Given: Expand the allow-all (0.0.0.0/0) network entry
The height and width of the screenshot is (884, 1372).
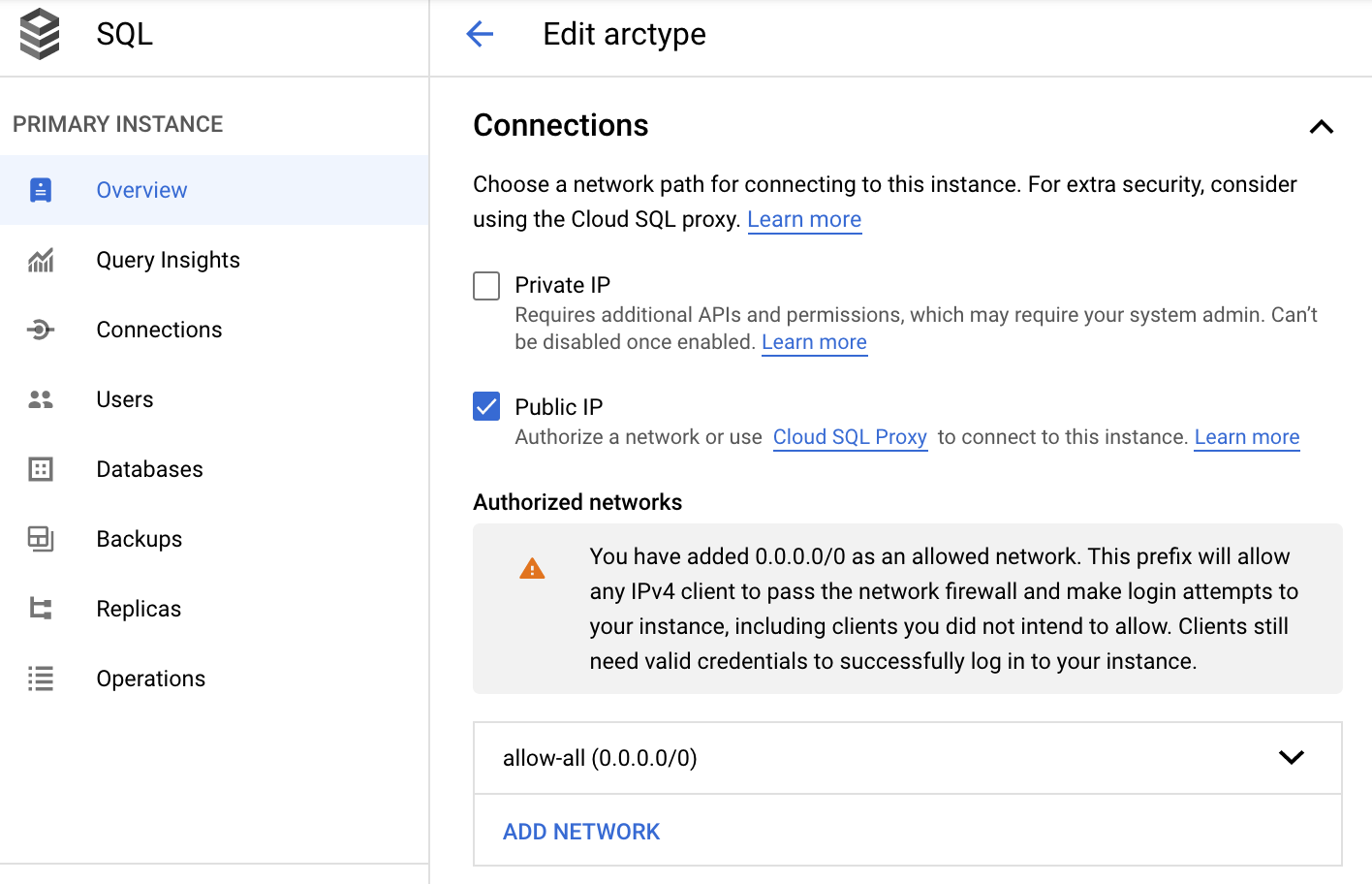Looking at the screenshot, I should tap(908, 758).
